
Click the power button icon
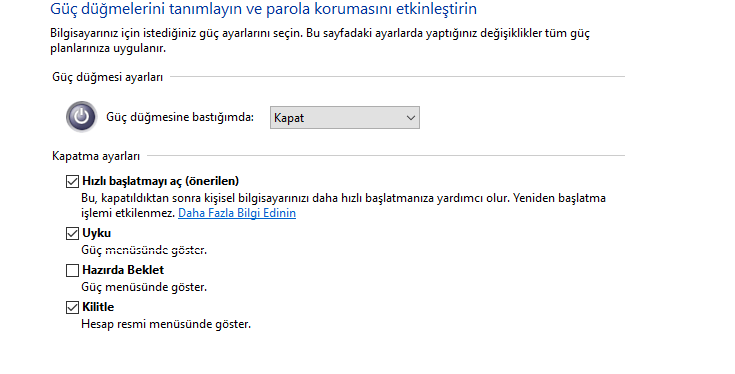coord(81,117)
